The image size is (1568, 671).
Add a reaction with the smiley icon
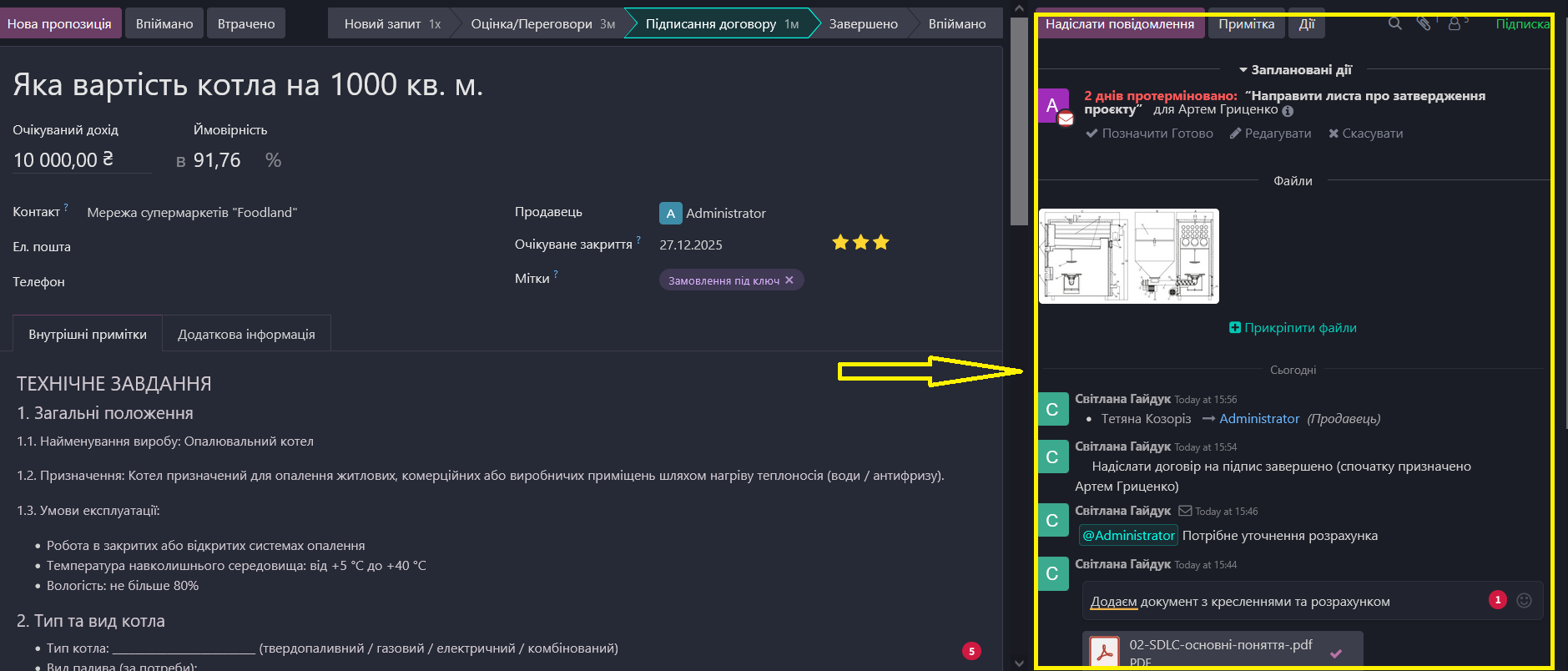(1524, 600)
